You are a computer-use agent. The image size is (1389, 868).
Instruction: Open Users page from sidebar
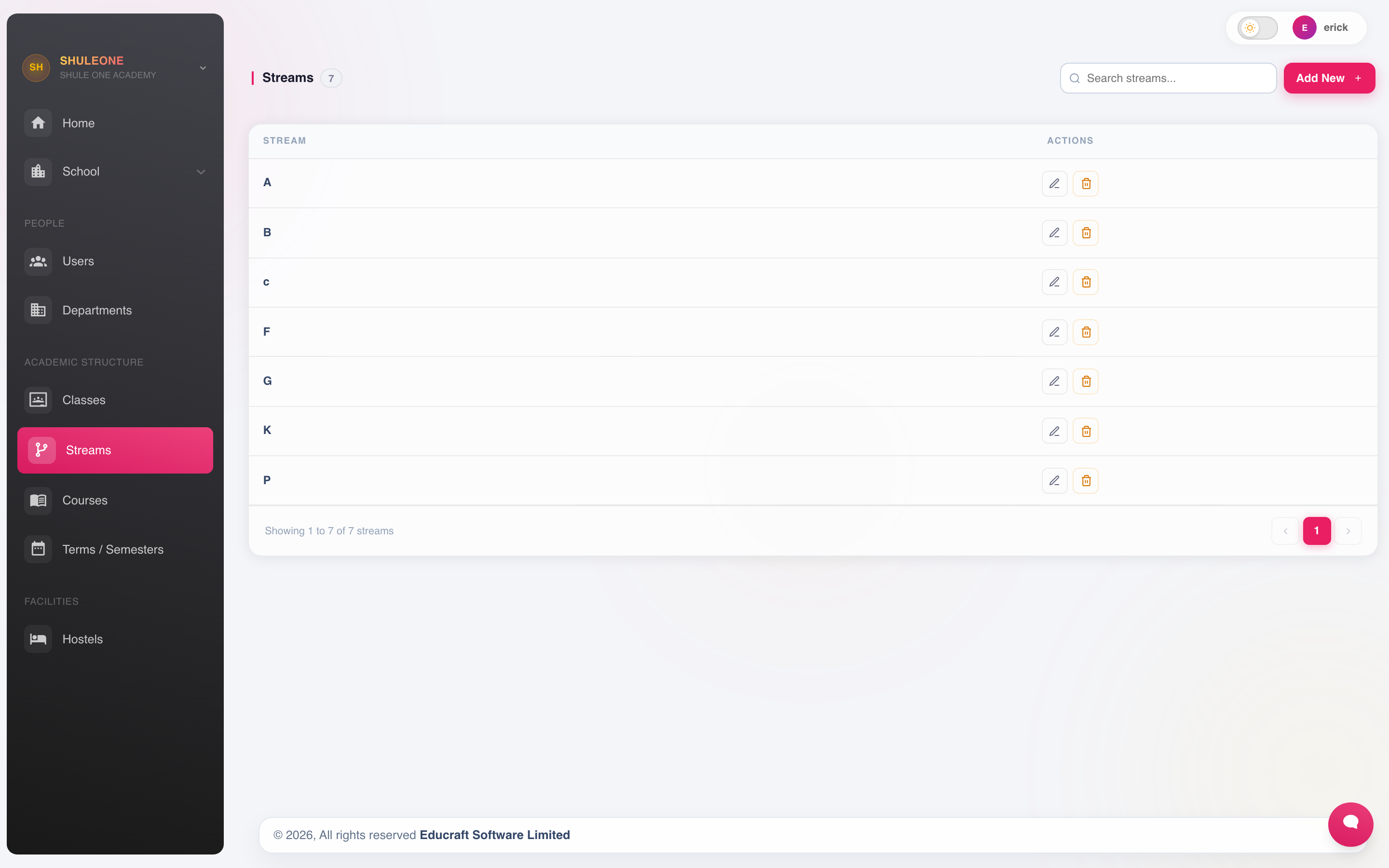115,261
